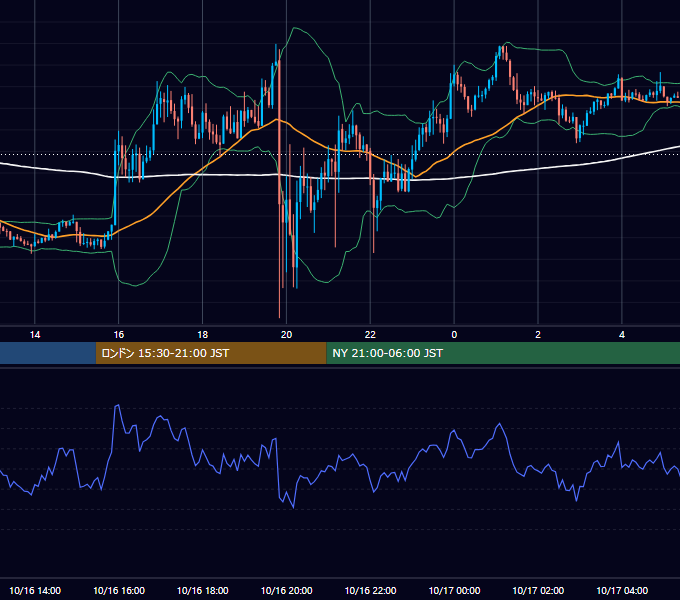
Task: Select the hour label 14 on the axis
Action: [x=35, y=335]
